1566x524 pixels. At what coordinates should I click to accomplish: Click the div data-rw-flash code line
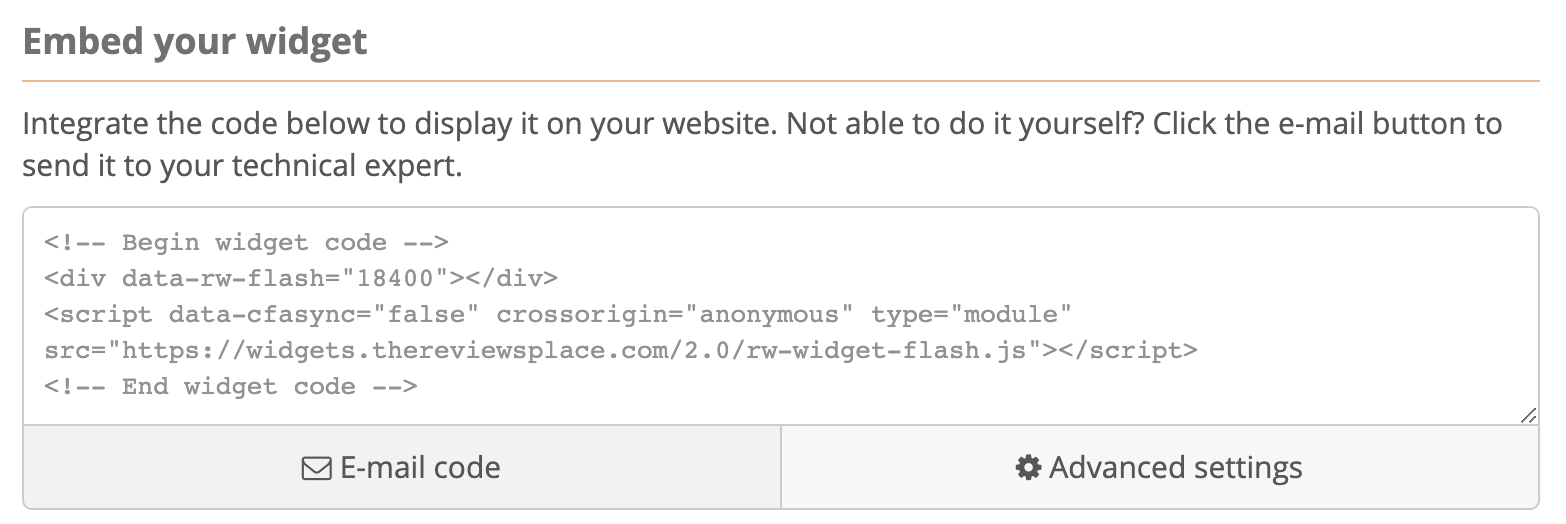(301, 279)
